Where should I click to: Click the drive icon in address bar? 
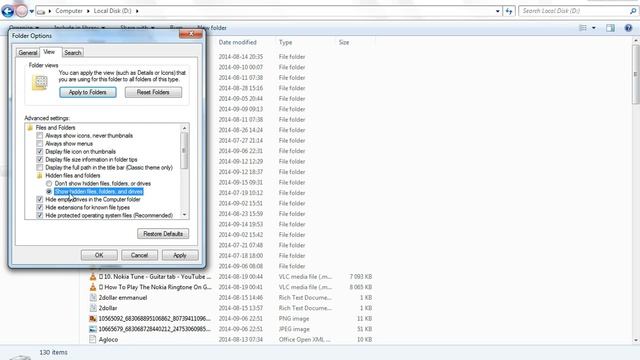coord(41,11)
